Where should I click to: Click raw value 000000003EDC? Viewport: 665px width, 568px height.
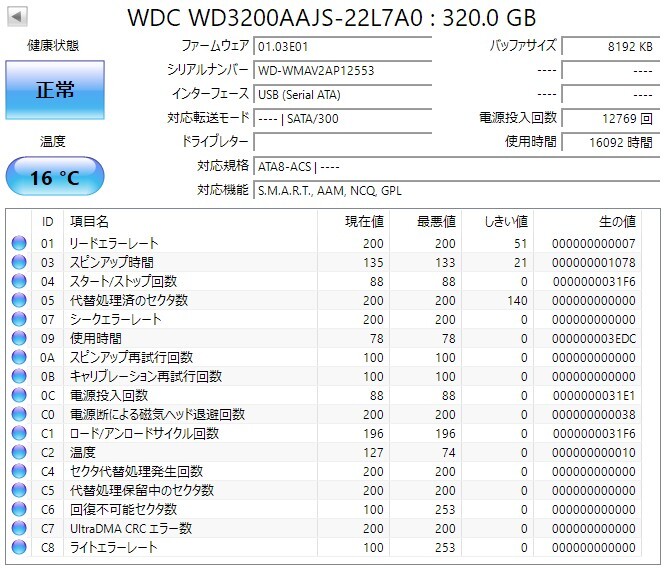point(594,339)
